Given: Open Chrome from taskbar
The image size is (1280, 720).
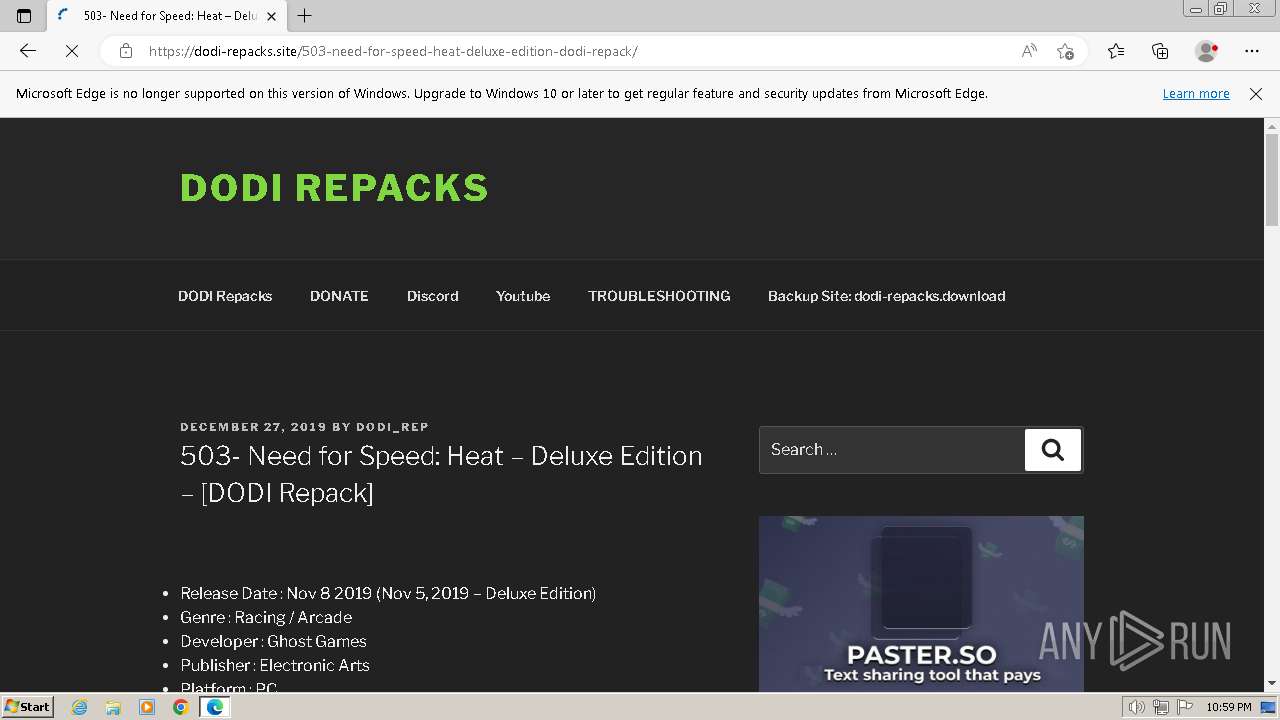Looking at the screenshot, I should tap(181, 707).
